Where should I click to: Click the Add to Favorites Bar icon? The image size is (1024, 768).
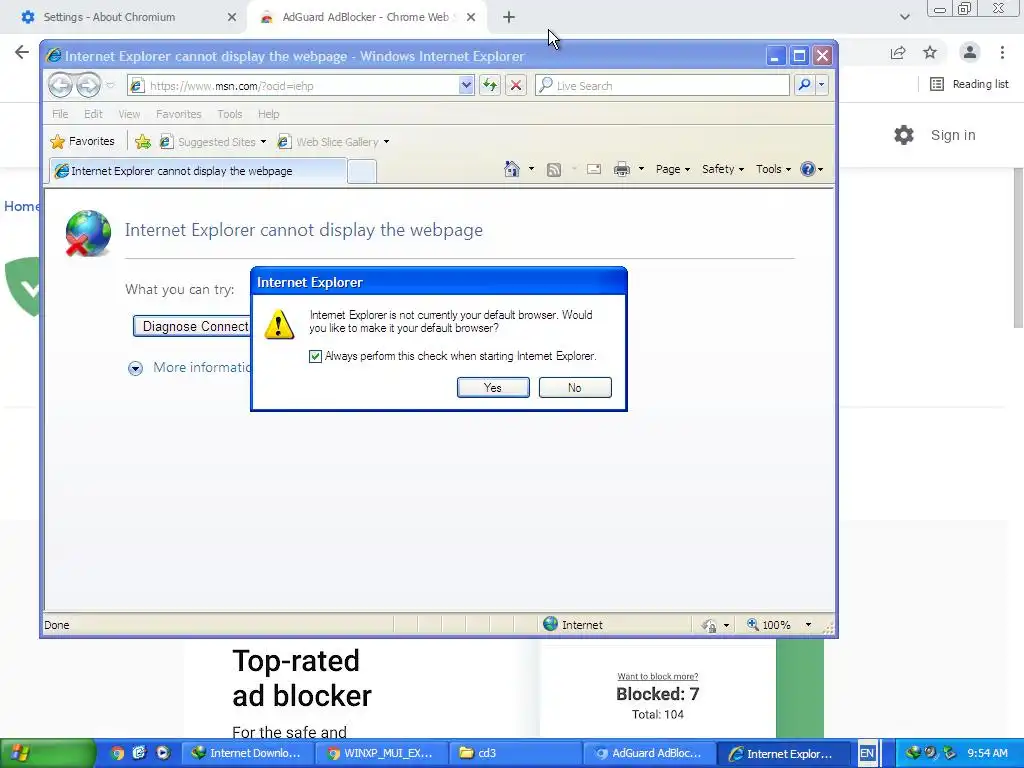pos(143,142)
